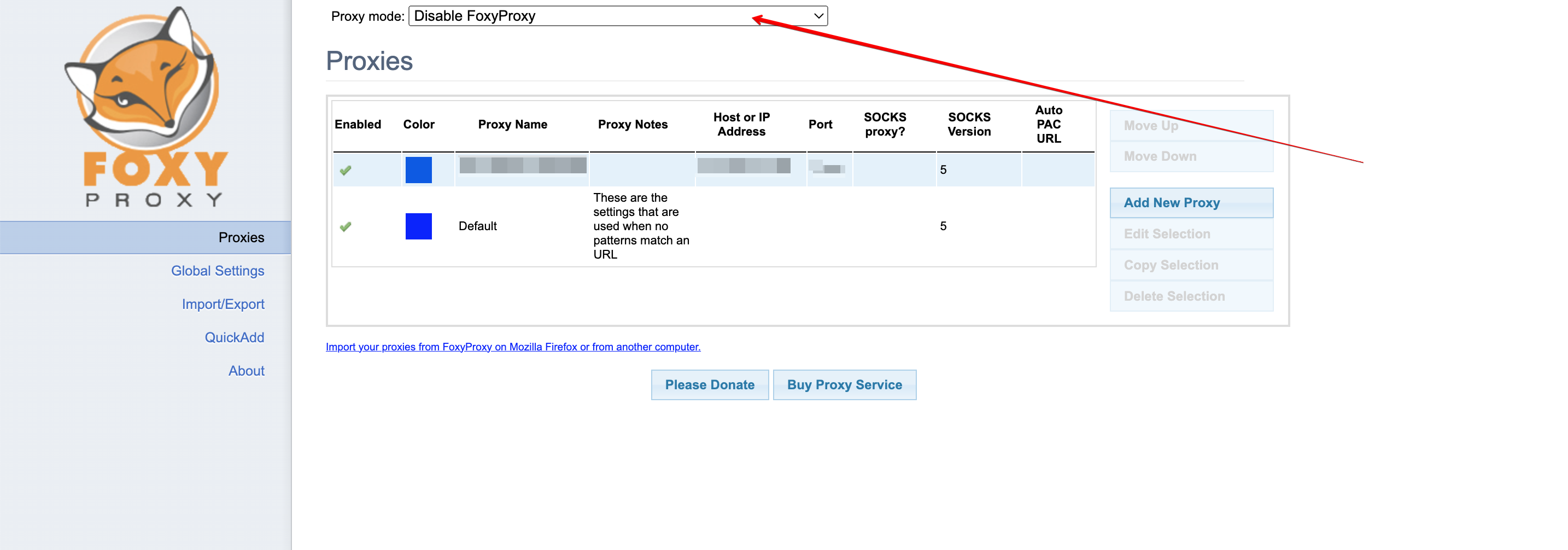The height and width of the screenshot is (550, 1568).
Task: Click the Auto PAC URL column header
Action: point(1049,124)
